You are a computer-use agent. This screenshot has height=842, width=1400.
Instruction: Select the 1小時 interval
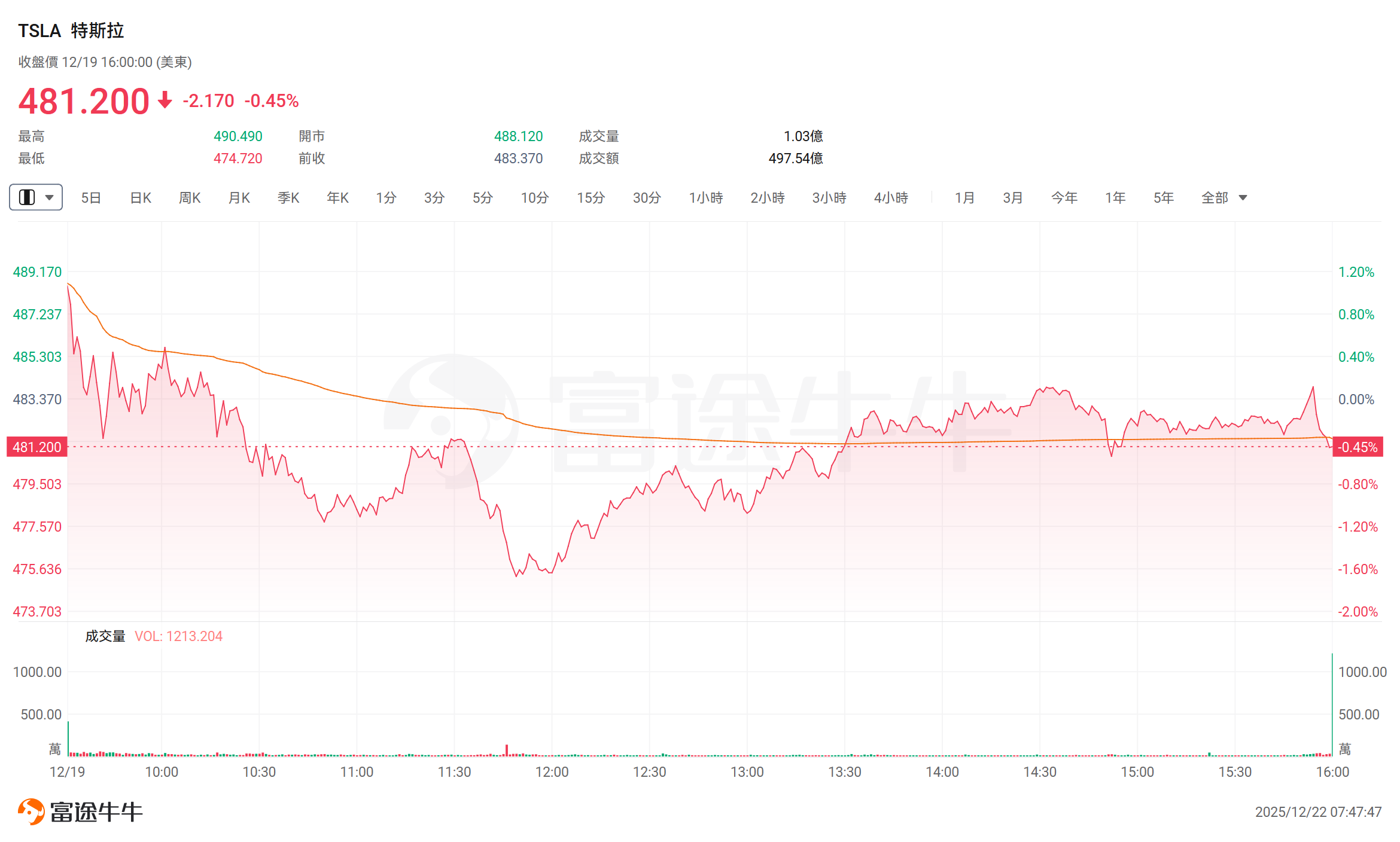[705, 197]
